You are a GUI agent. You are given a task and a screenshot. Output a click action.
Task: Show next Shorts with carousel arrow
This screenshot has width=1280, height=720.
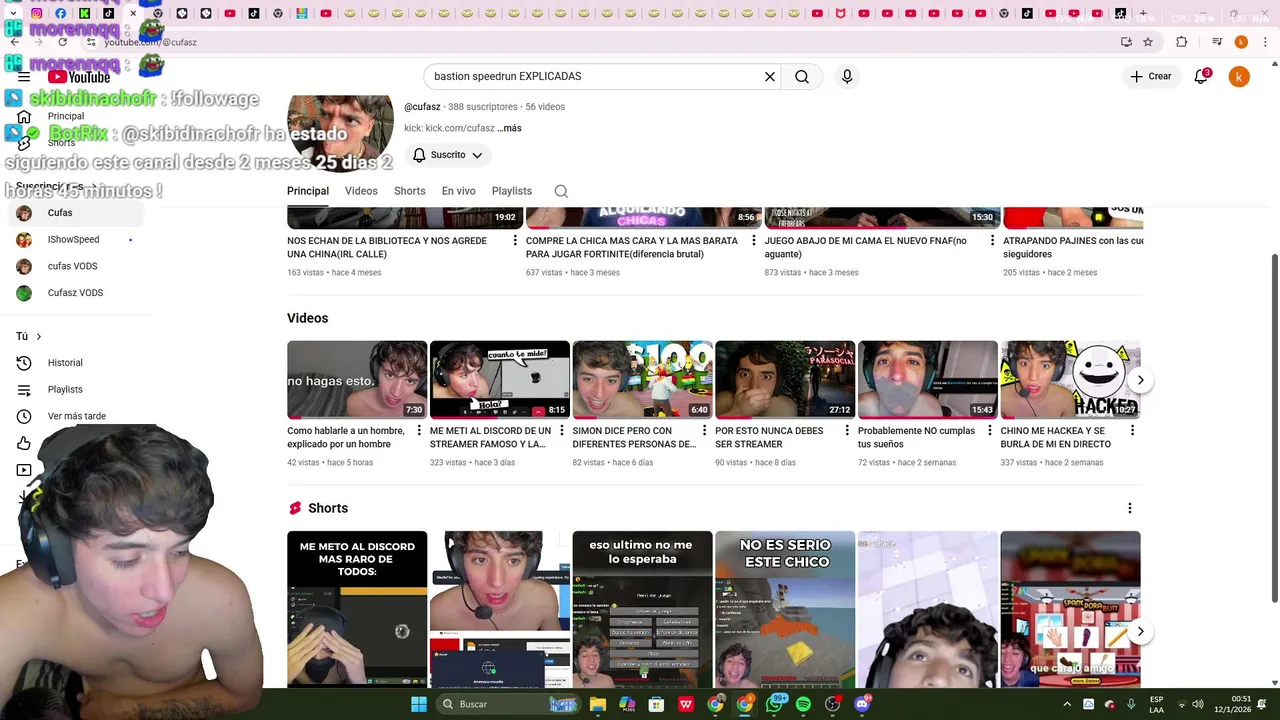click(1140, 632)
